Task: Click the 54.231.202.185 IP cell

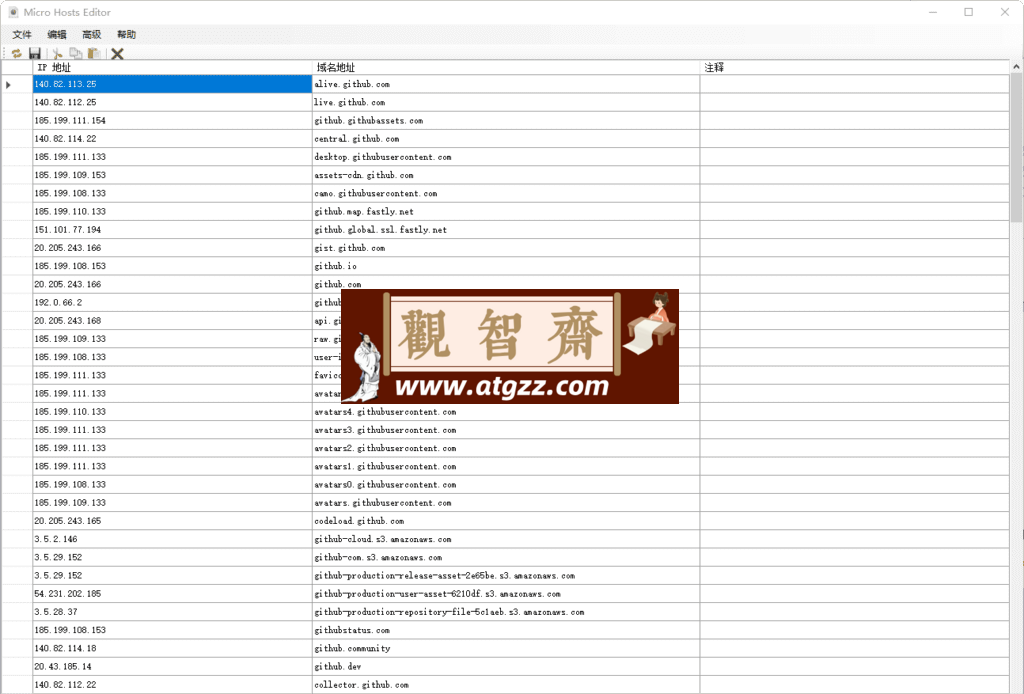Action: [172, 594]
